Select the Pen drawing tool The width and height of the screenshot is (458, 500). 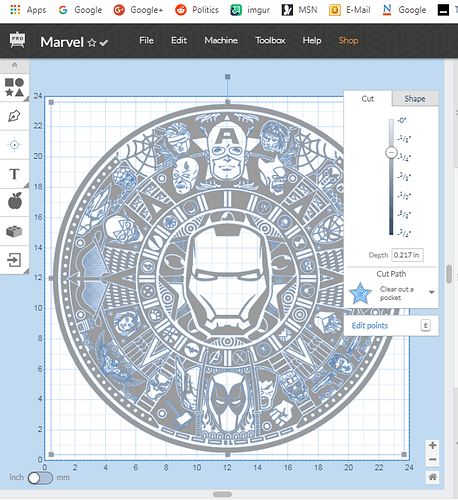tap(14, 116)
